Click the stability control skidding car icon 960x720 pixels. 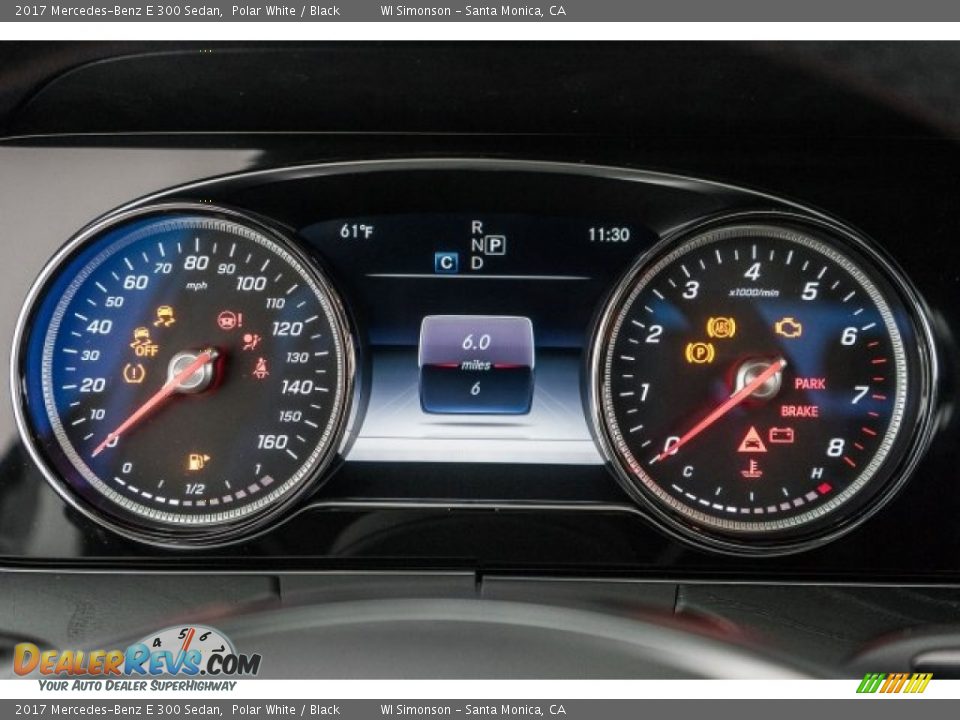pyautogui.click(x=164, y=316)
